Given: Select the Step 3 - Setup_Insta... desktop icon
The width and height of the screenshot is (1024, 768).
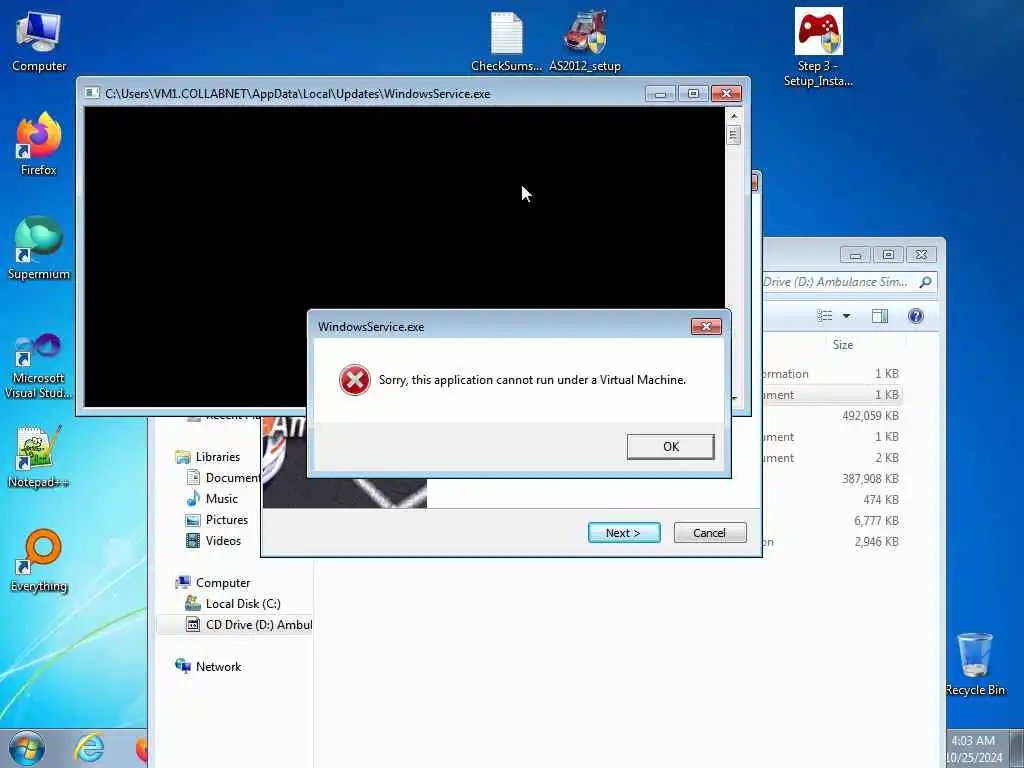Looking at the screenshot, I should click(818, 47).
